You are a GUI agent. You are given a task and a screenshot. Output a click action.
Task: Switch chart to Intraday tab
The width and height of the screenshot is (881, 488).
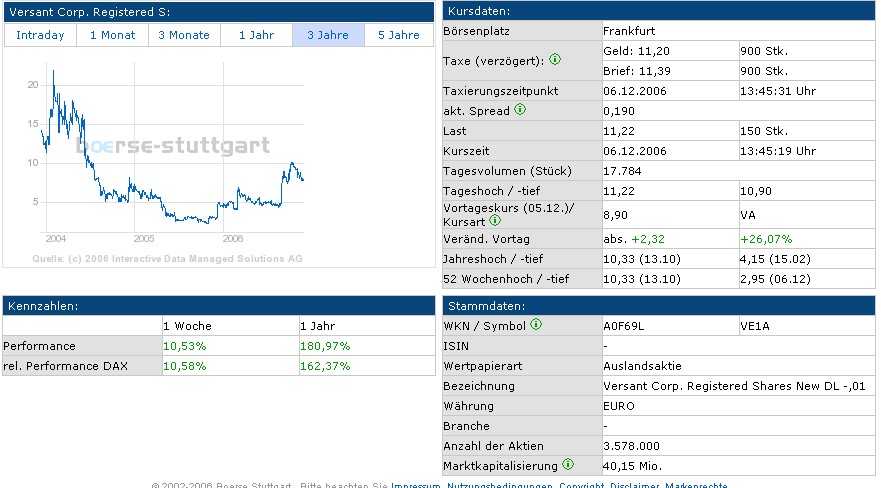[40, 35]
